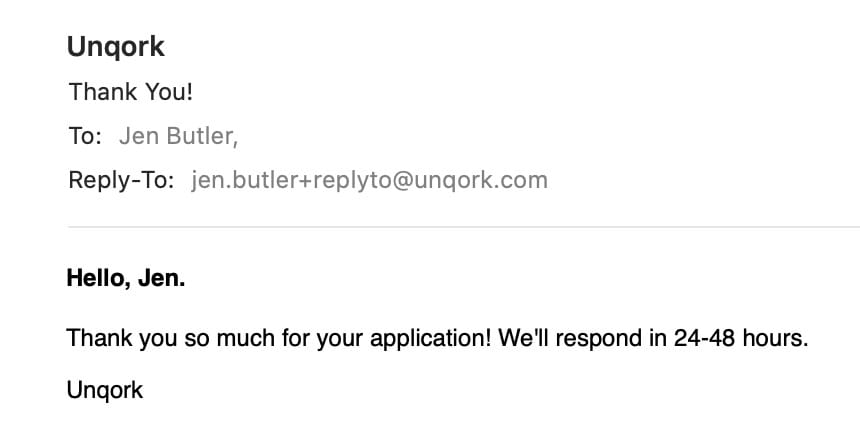Click the word hours. ending the message
Screen dimensions: 860x444
(x=776, y=338)
